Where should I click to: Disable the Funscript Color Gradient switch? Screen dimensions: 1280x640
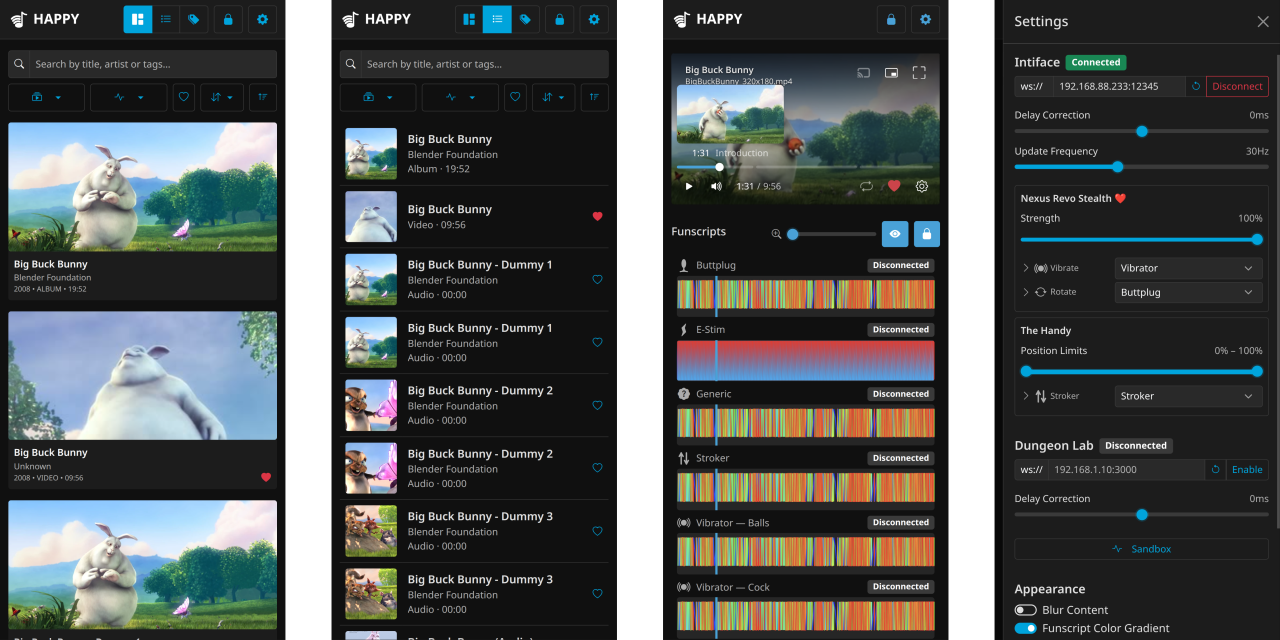tap(1026, 628)
